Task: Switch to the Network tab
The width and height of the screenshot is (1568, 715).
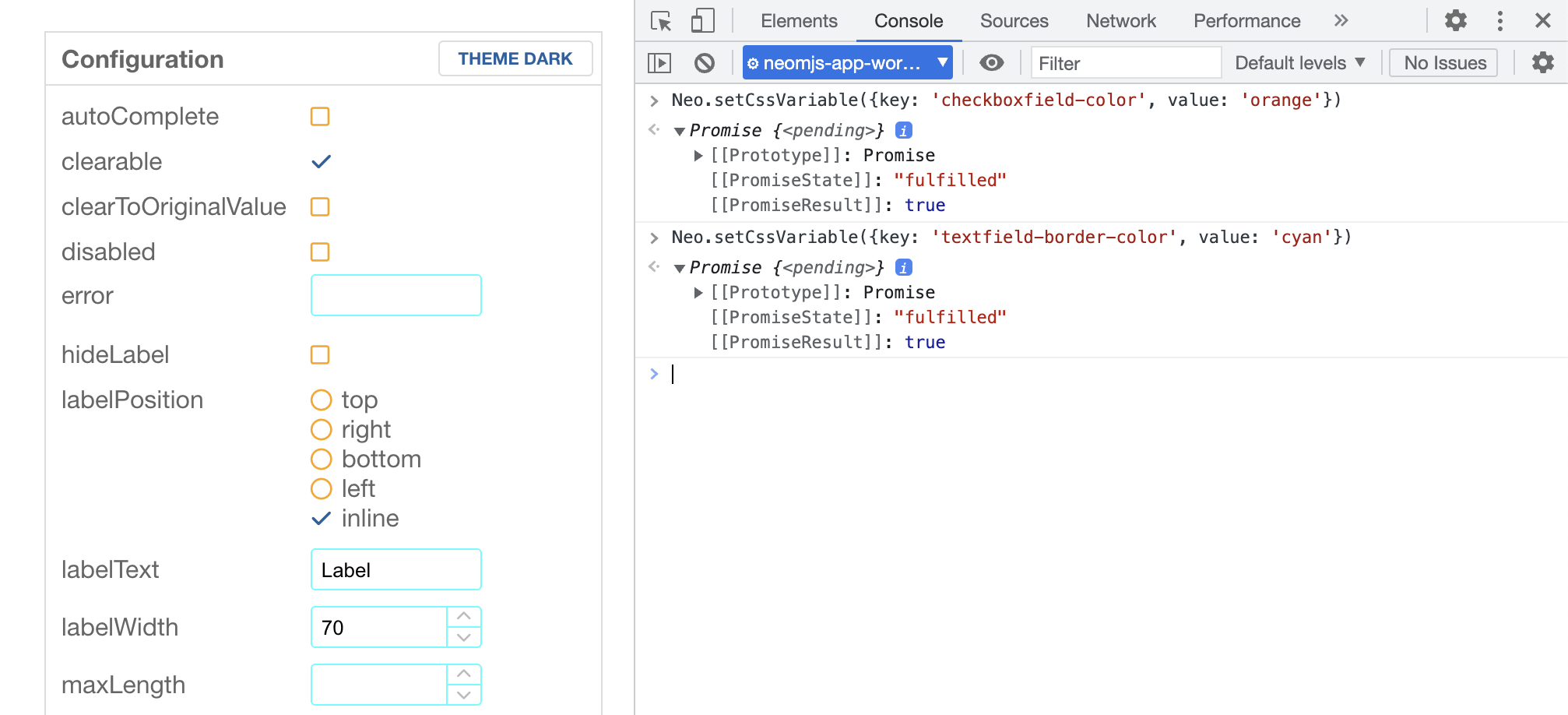Action: 1120,21
